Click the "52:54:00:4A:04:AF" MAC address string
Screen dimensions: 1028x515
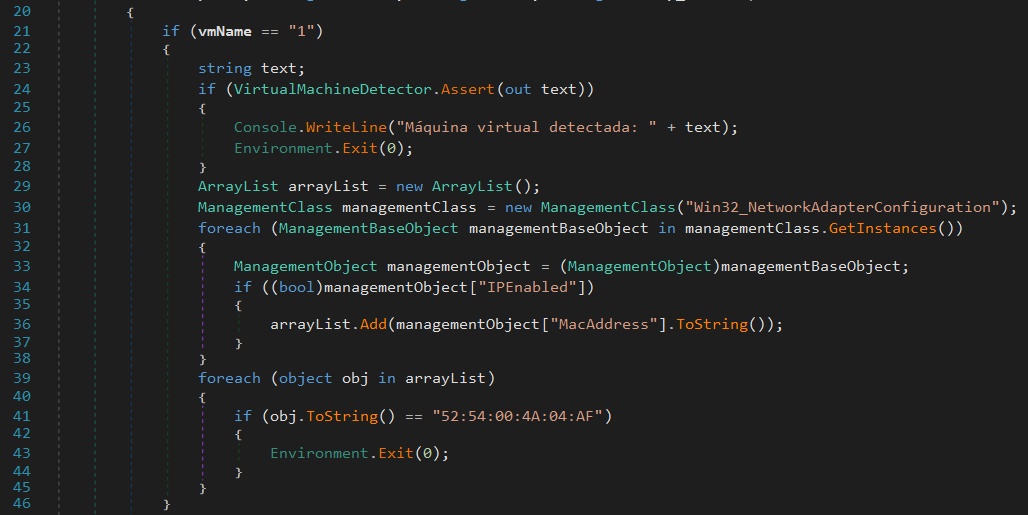[517, 416]
